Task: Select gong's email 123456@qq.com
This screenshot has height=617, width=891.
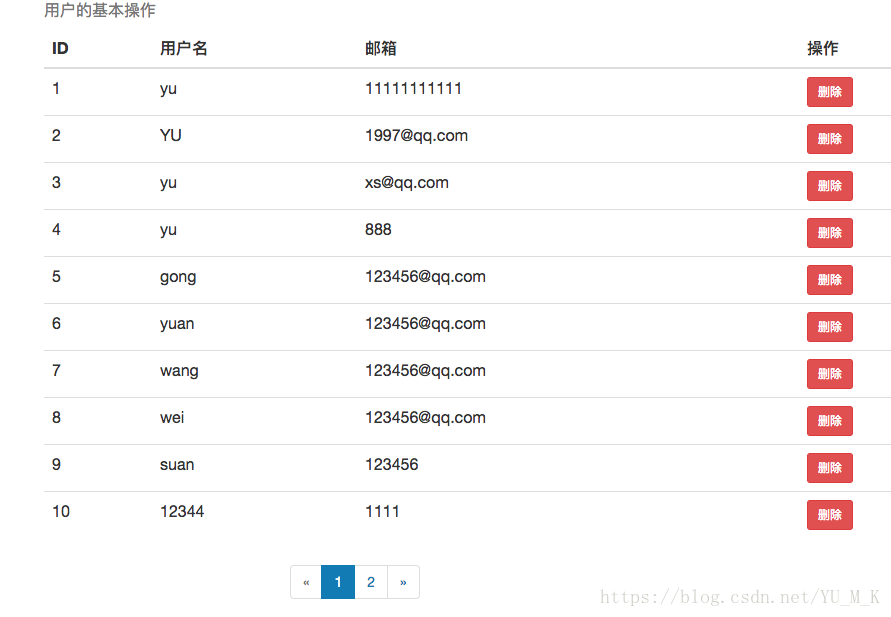Action: (x=426, y=277)
